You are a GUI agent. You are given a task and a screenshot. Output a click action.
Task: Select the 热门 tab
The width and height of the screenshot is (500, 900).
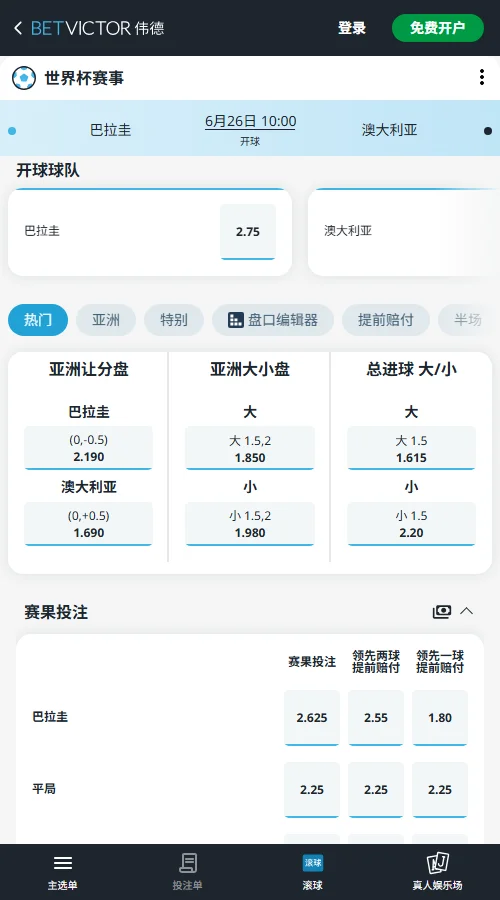tap(38, 320)
